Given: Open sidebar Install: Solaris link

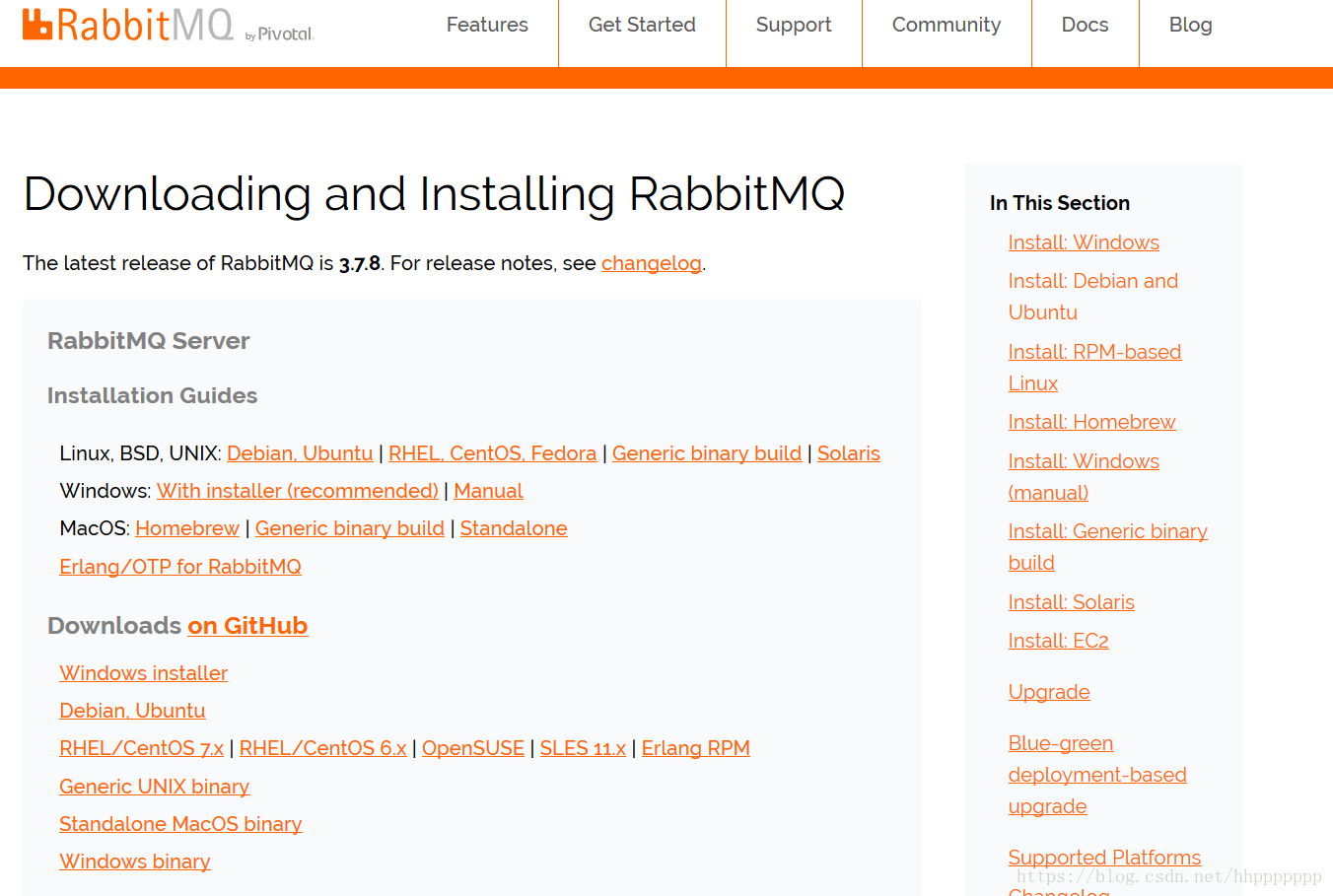Looking at the screenshot, I should tap(1072, 602).
